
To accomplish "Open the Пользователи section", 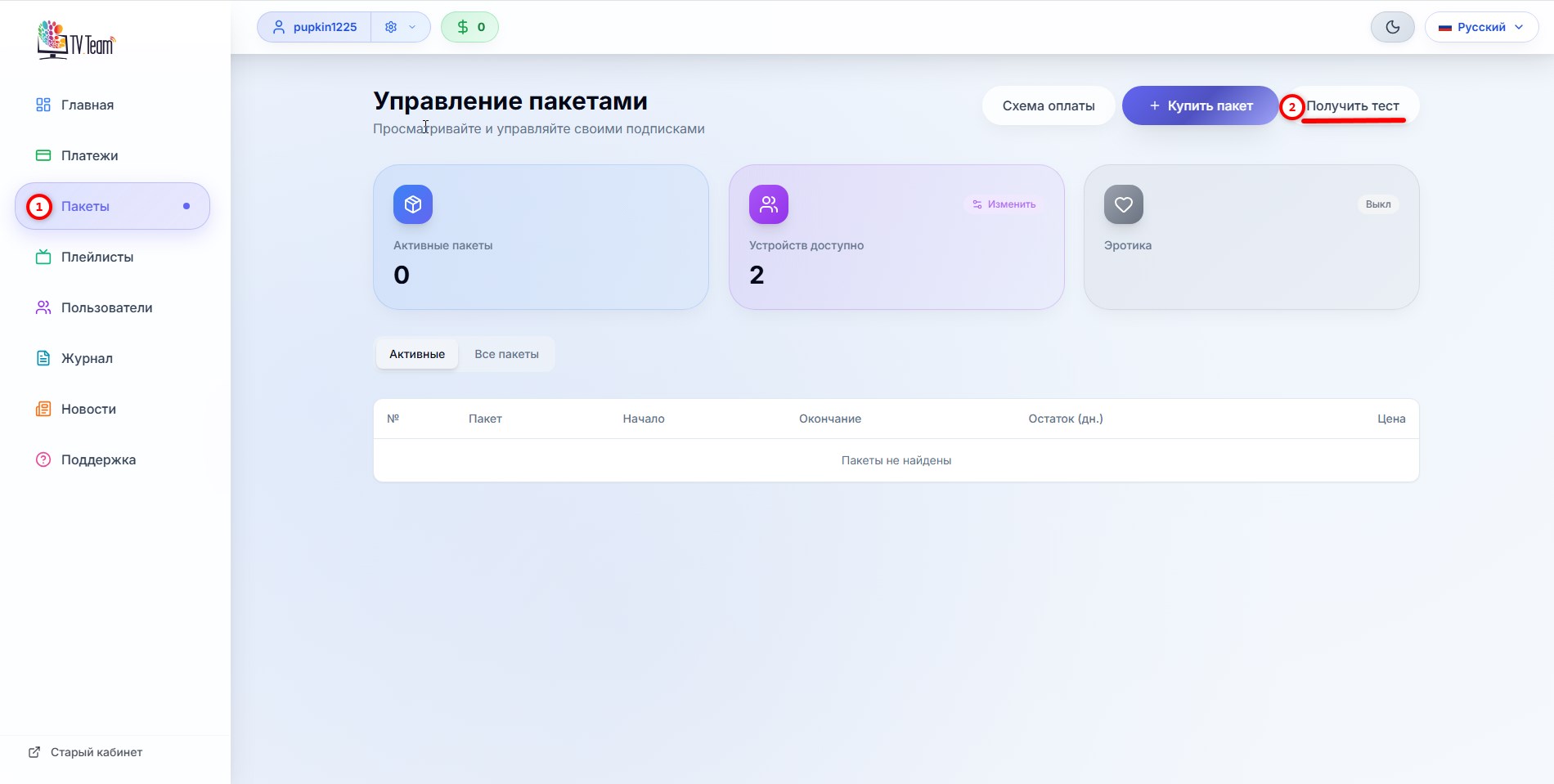I will pos(106,307).
